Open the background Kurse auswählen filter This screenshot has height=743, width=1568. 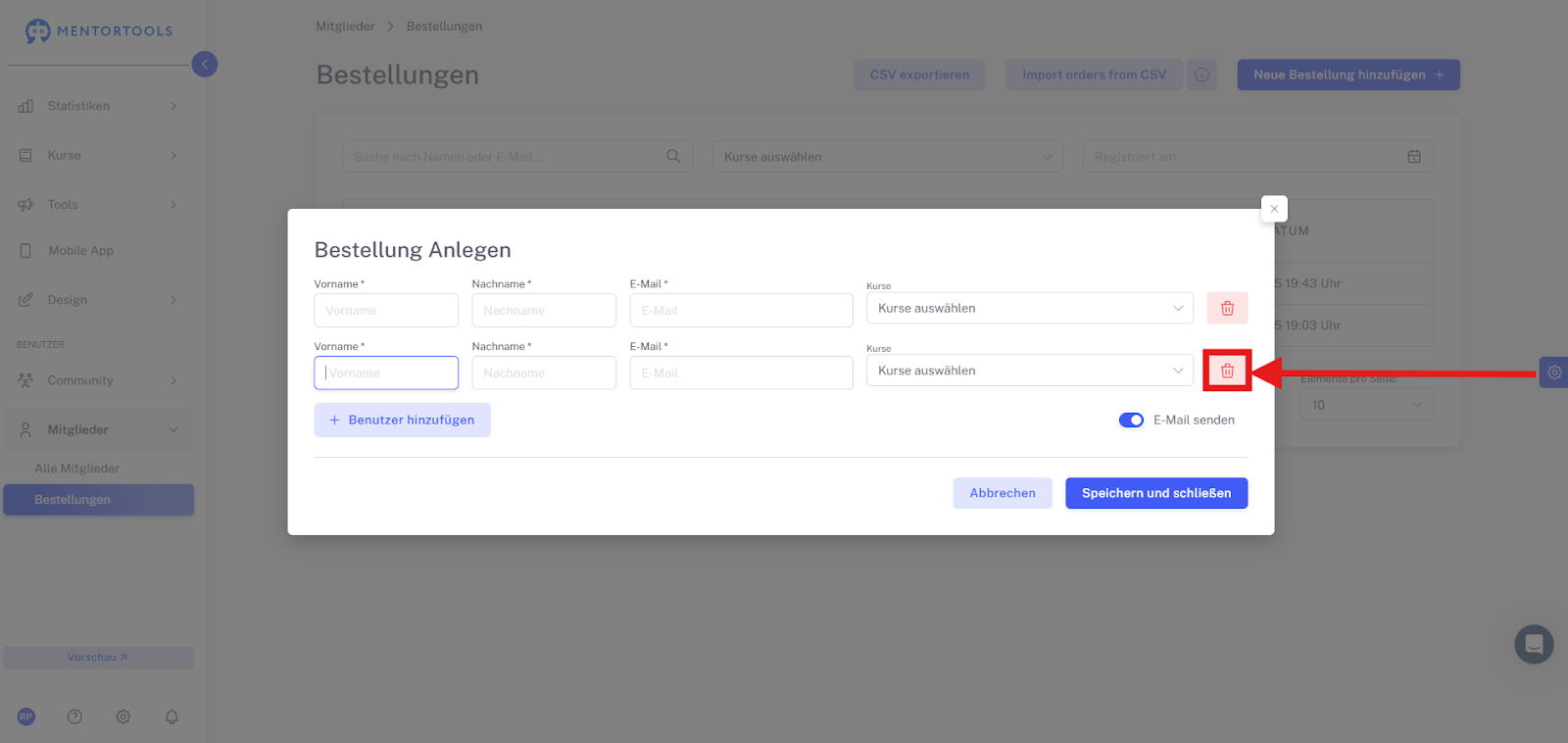pyautogui.click(x=888, y=157)
